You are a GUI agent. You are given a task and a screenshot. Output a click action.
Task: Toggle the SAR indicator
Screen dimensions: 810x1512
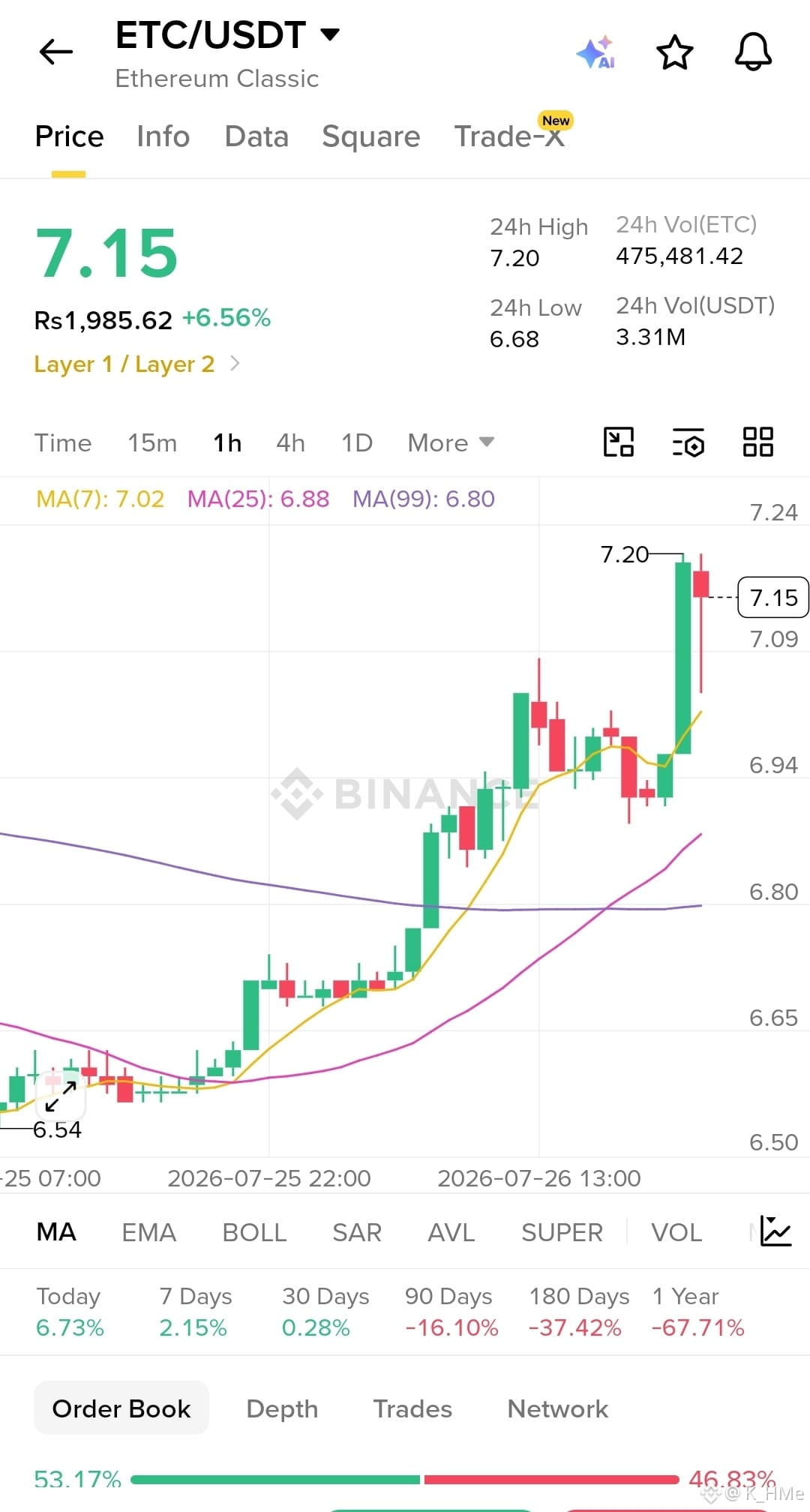point(357,1231)
